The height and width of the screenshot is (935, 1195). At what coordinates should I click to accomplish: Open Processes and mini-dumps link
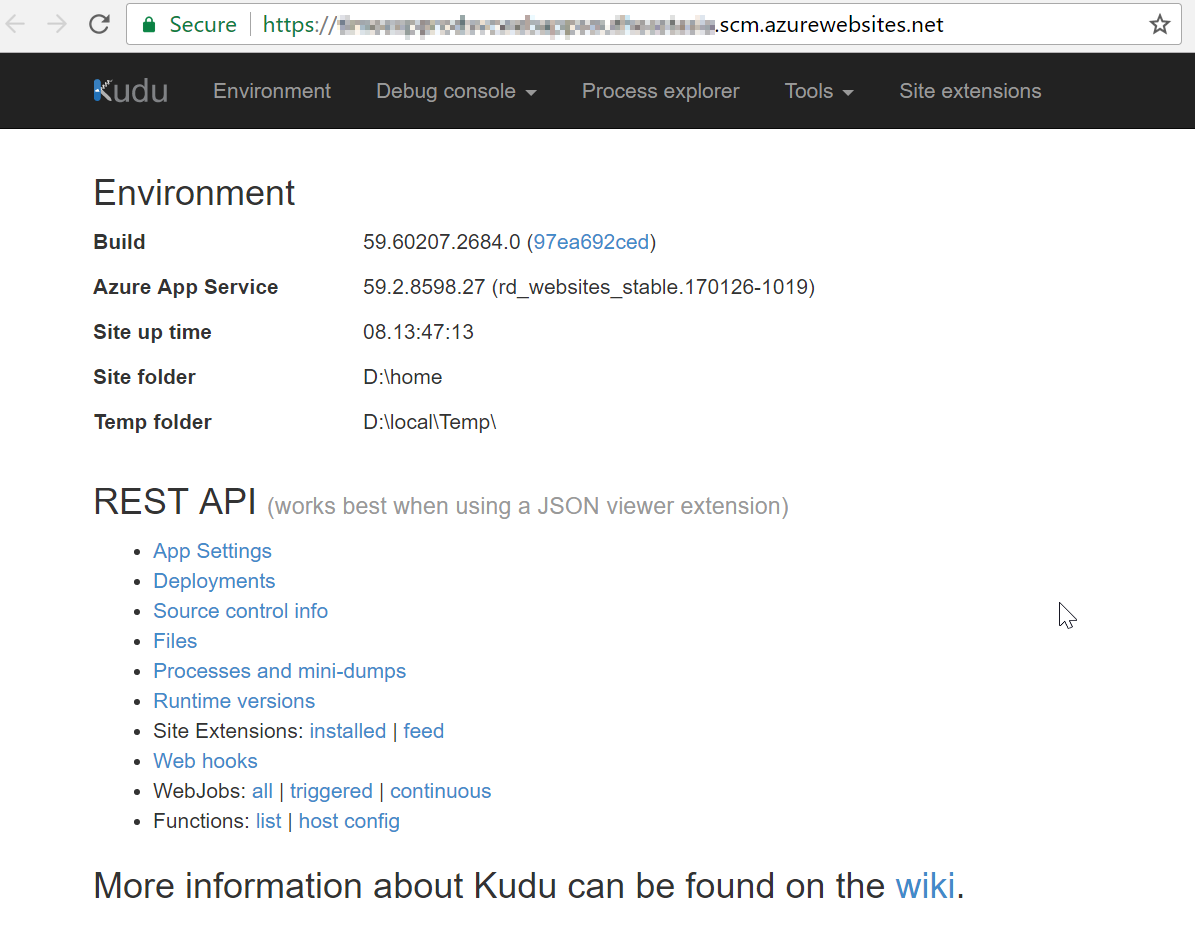tap(280, 671)
